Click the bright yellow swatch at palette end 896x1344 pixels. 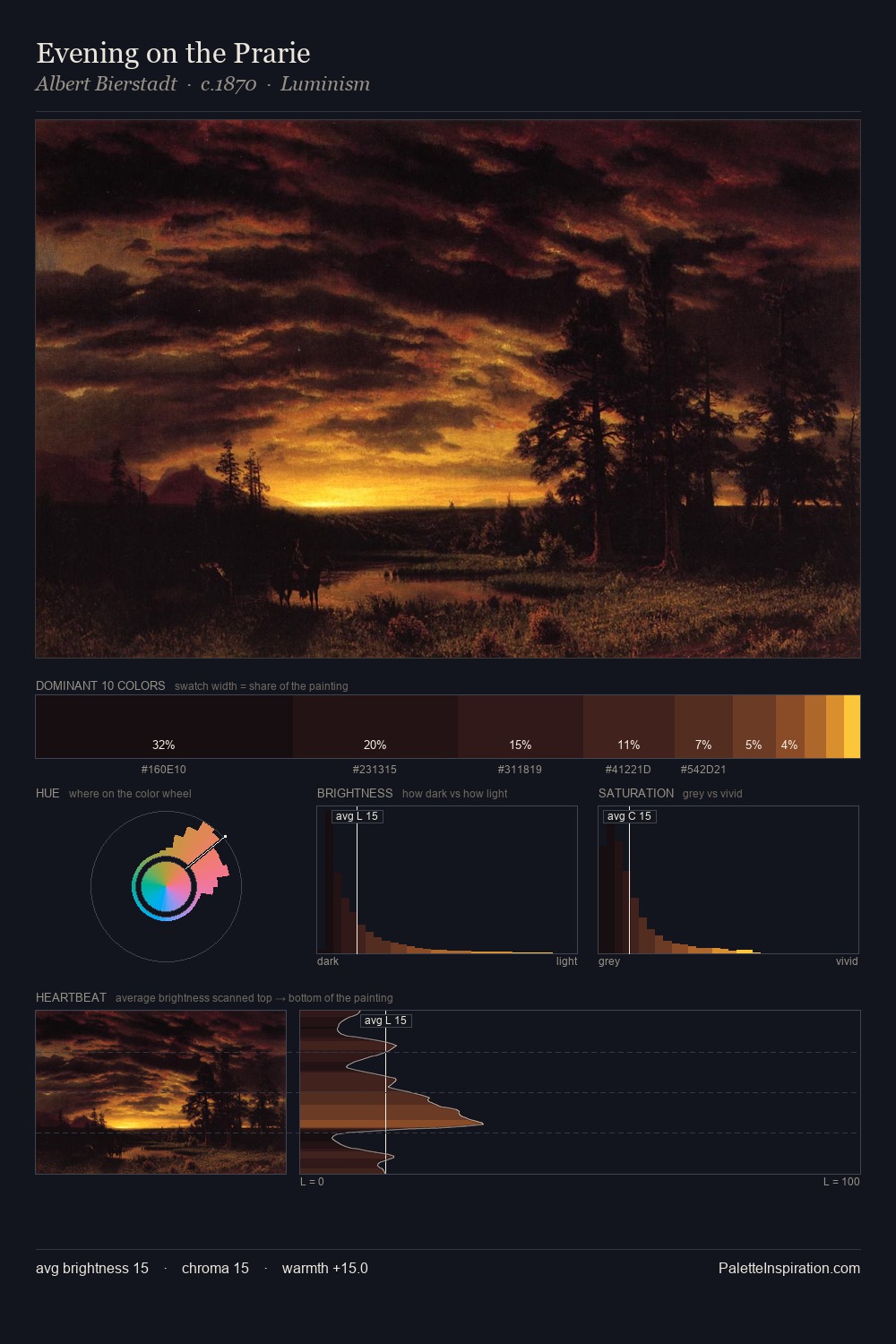852,727
